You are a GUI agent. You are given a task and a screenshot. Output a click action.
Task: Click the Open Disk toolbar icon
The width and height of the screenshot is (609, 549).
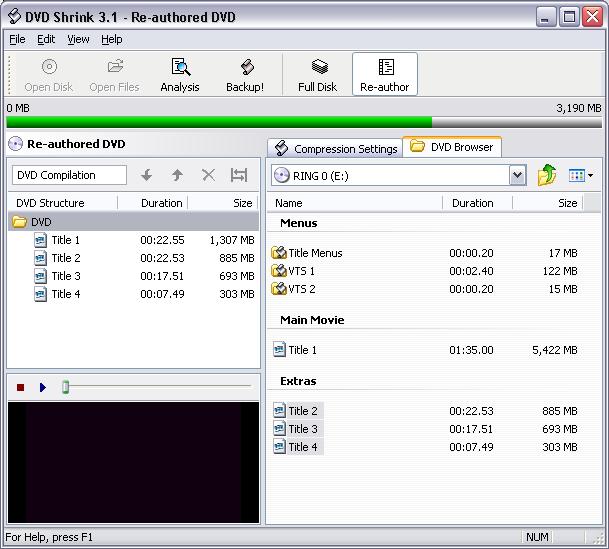(x=49, y=75)
